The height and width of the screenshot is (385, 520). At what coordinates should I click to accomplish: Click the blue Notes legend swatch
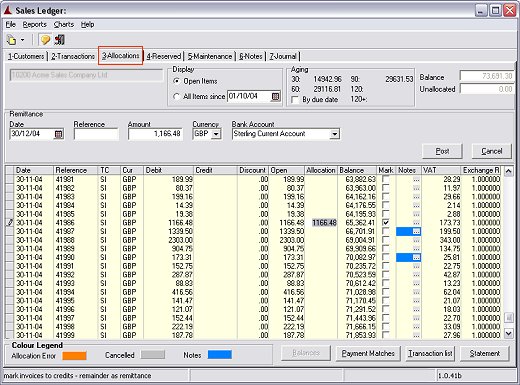click(x=220, y=355)
